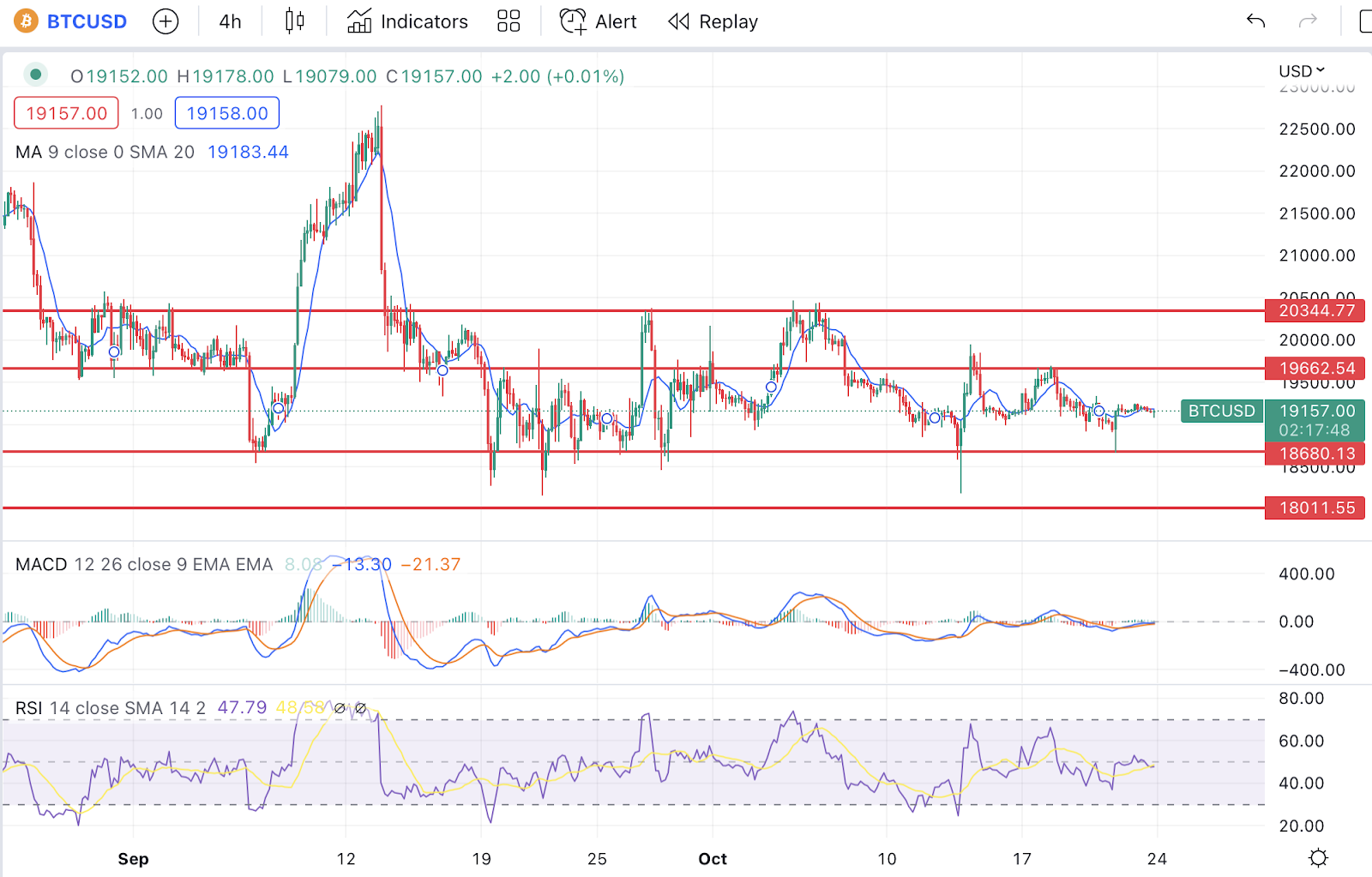
Task: Click the high price H19178.00
Action: point(226,76)
